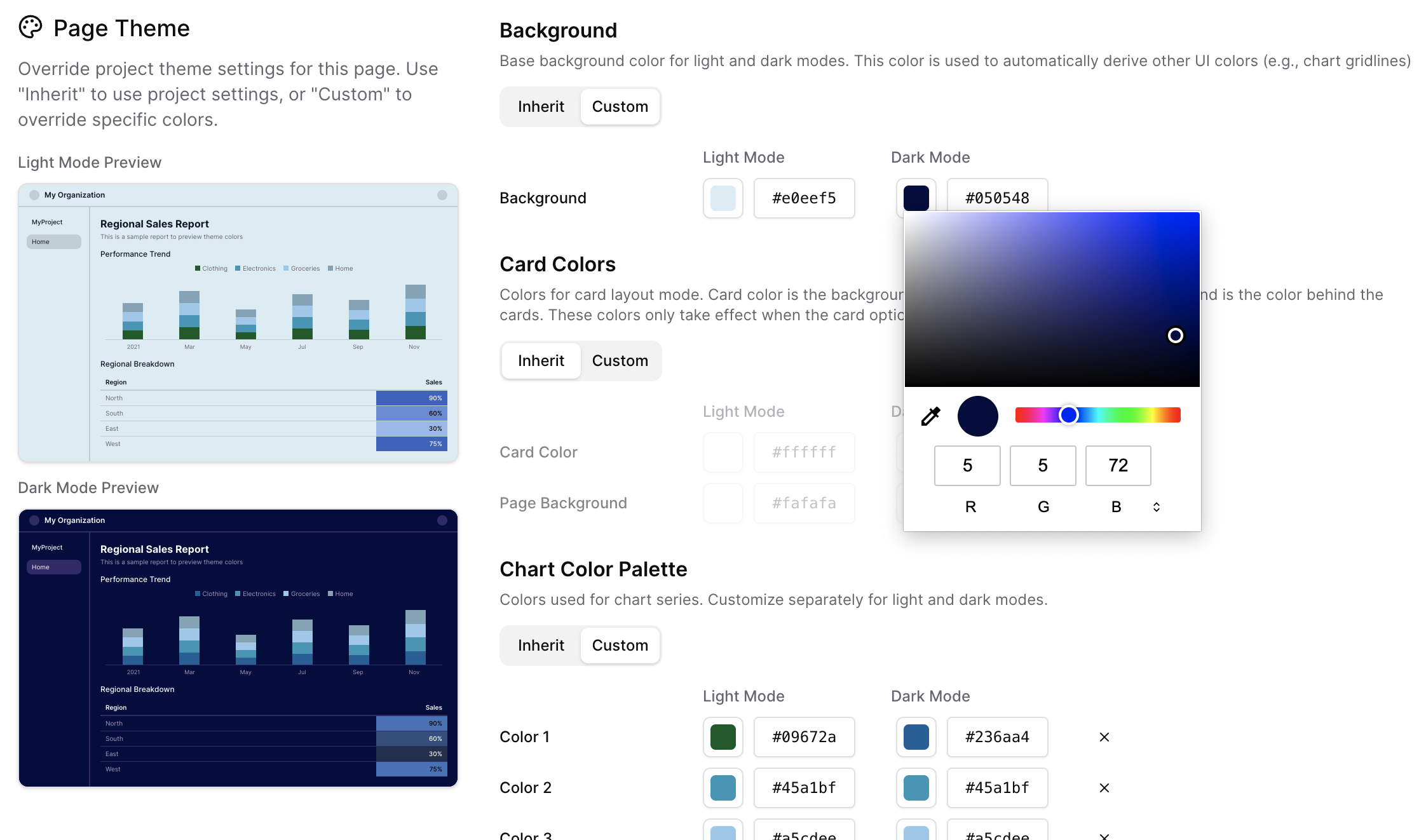
Task: Click the avatar circle in the dark preview header
Action: click(x=34, y=520)
